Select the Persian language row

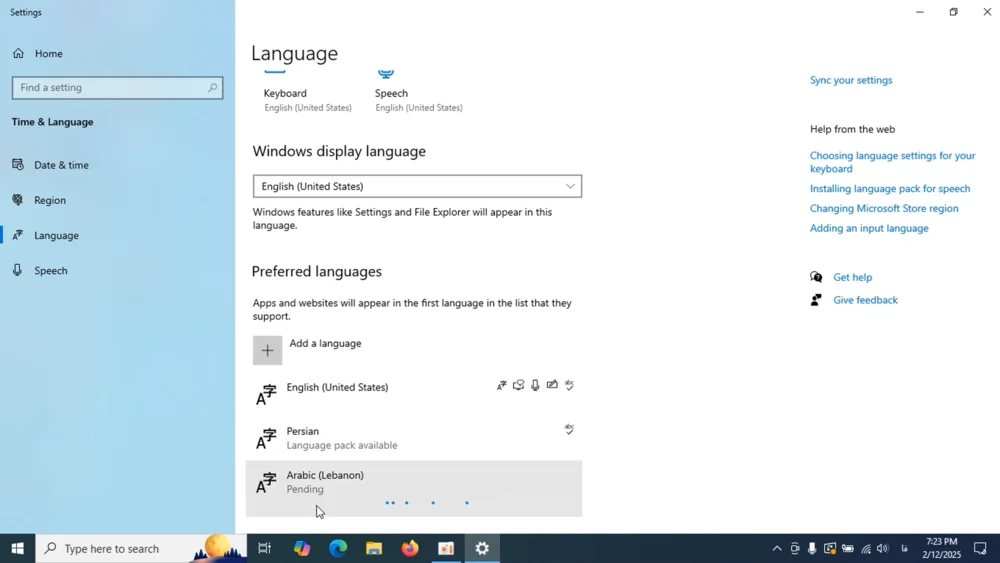click(414, 438)
